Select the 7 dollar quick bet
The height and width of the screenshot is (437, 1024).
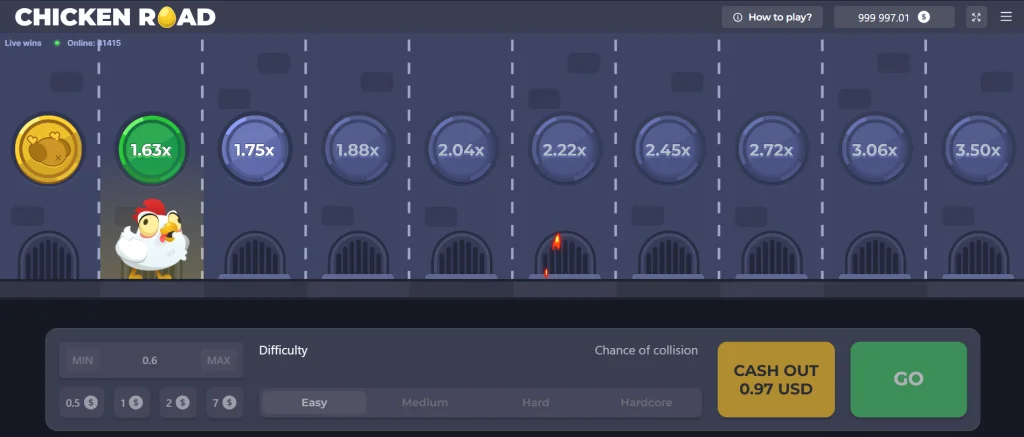point(225,402)
